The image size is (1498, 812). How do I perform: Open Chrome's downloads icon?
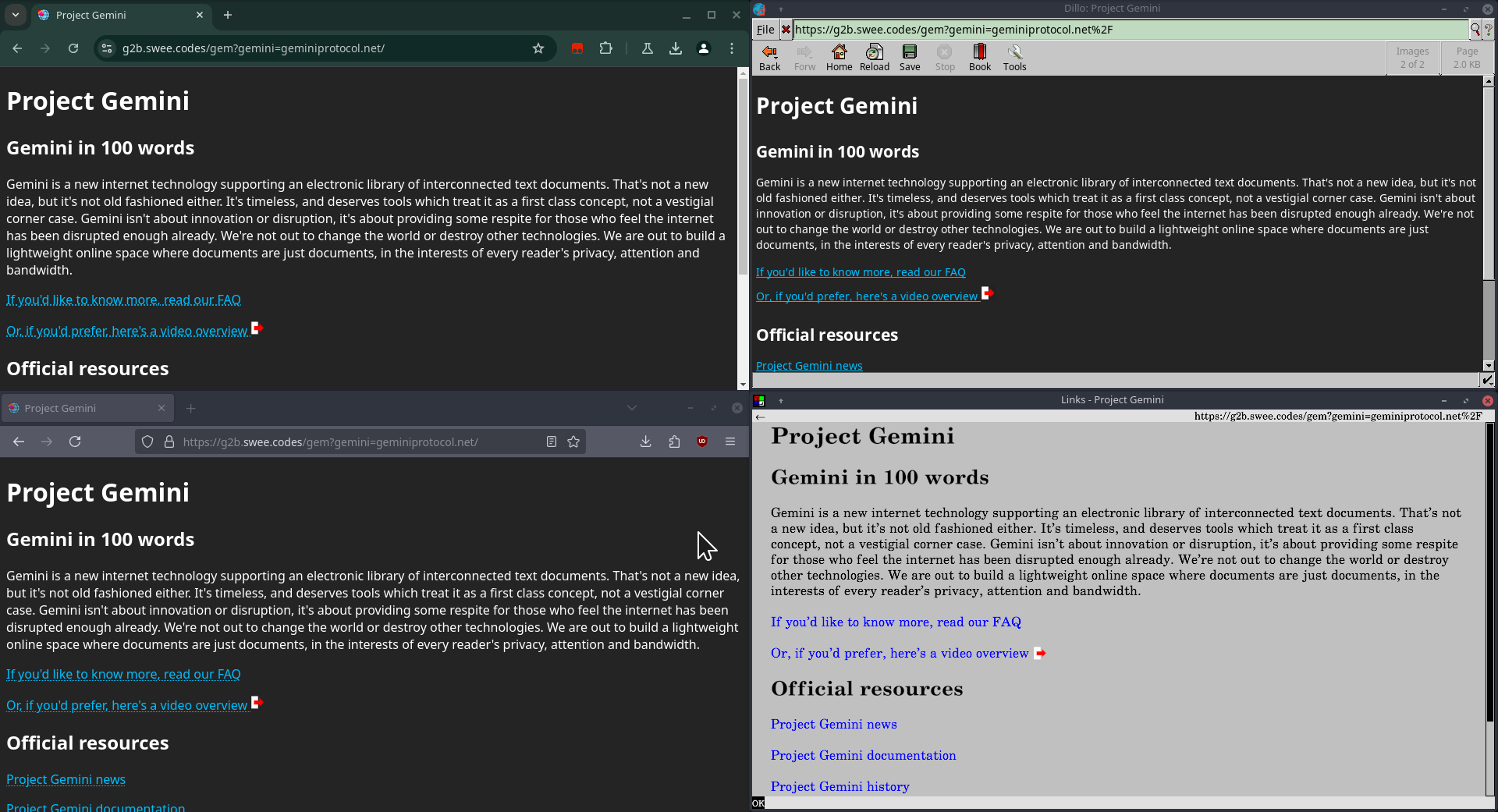point(676,48)
